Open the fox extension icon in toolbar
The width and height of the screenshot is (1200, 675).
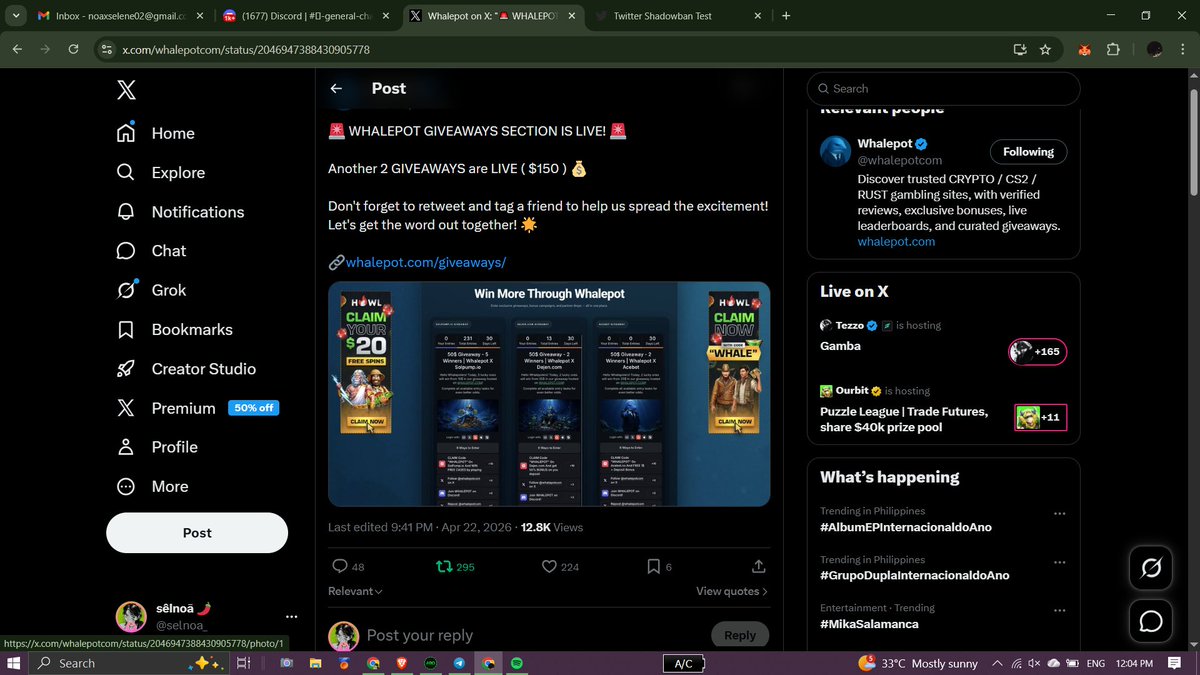(1083, 49)
